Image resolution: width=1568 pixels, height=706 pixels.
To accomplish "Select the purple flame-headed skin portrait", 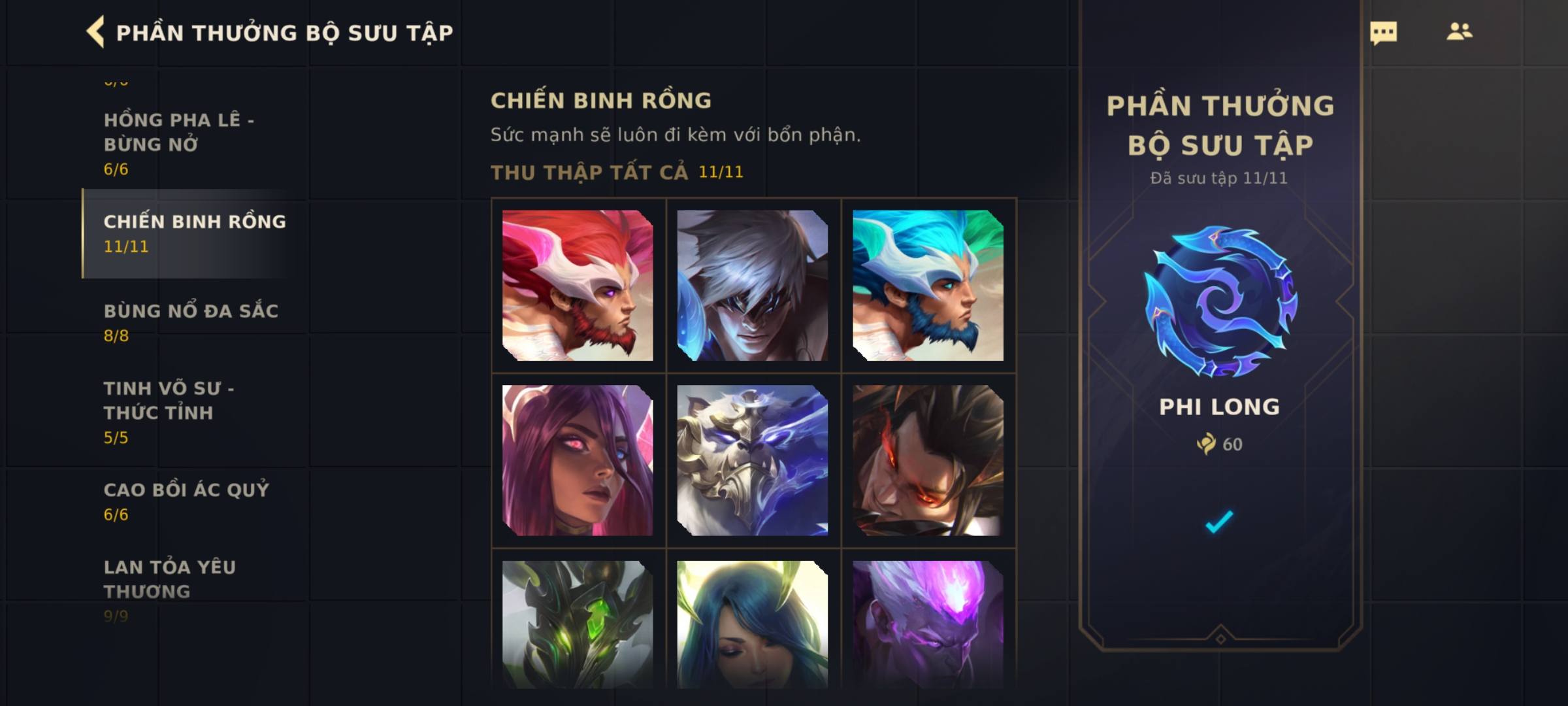I will point(928,624).
